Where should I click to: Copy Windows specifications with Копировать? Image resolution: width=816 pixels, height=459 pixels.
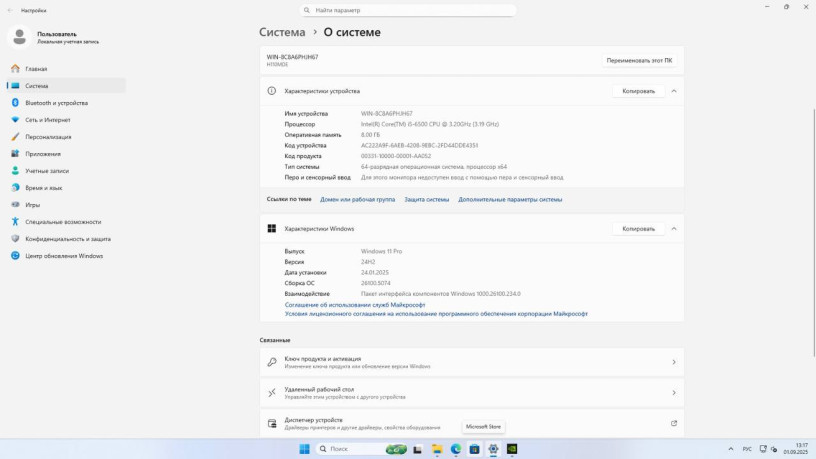tap(638, 229)
